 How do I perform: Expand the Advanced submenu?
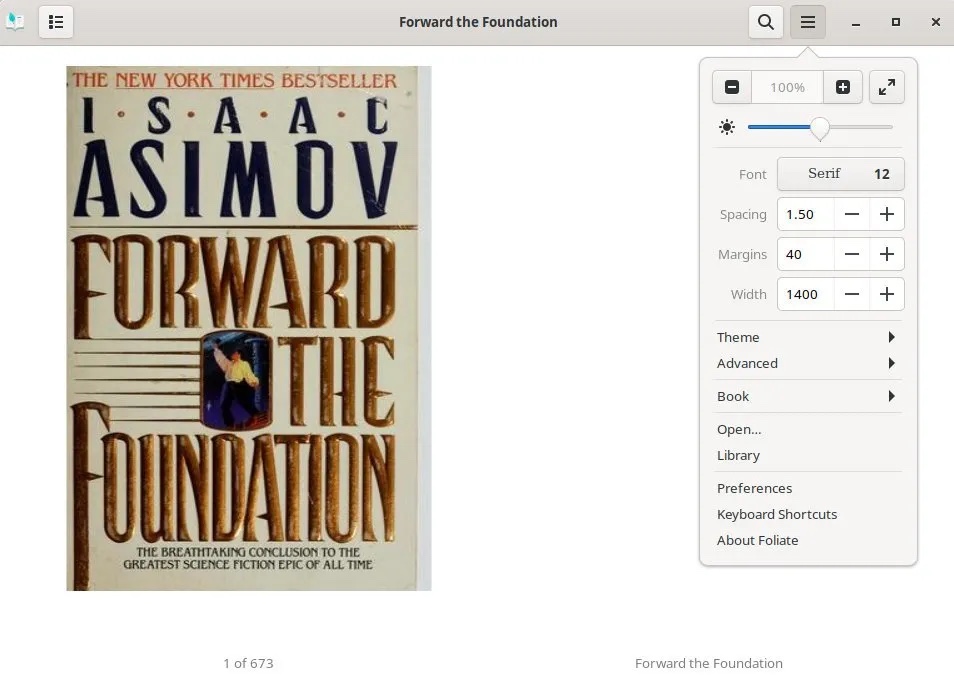tap(807, 363)
